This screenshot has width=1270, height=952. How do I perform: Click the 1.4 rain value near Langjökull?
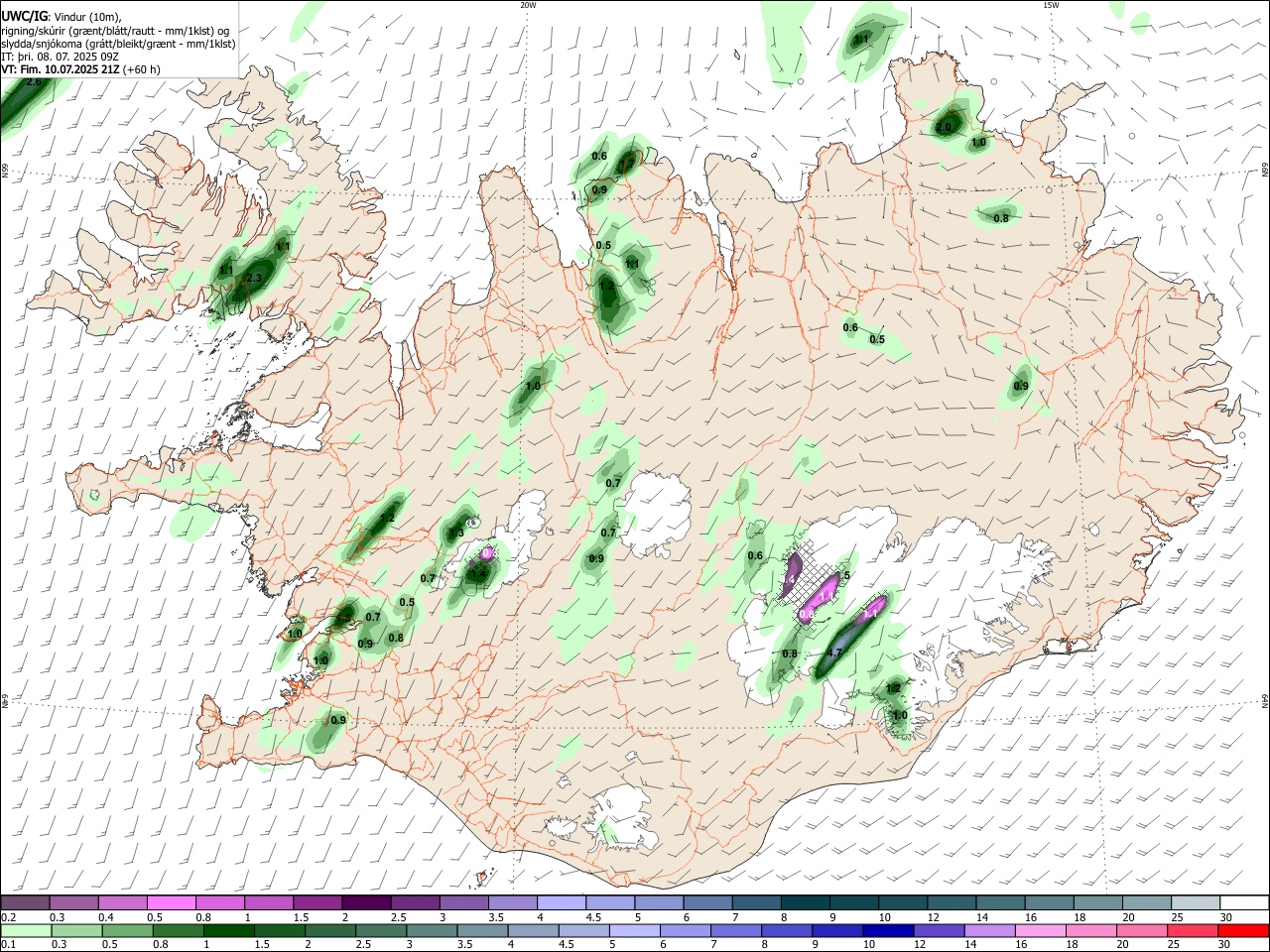[x=478, y=572]
